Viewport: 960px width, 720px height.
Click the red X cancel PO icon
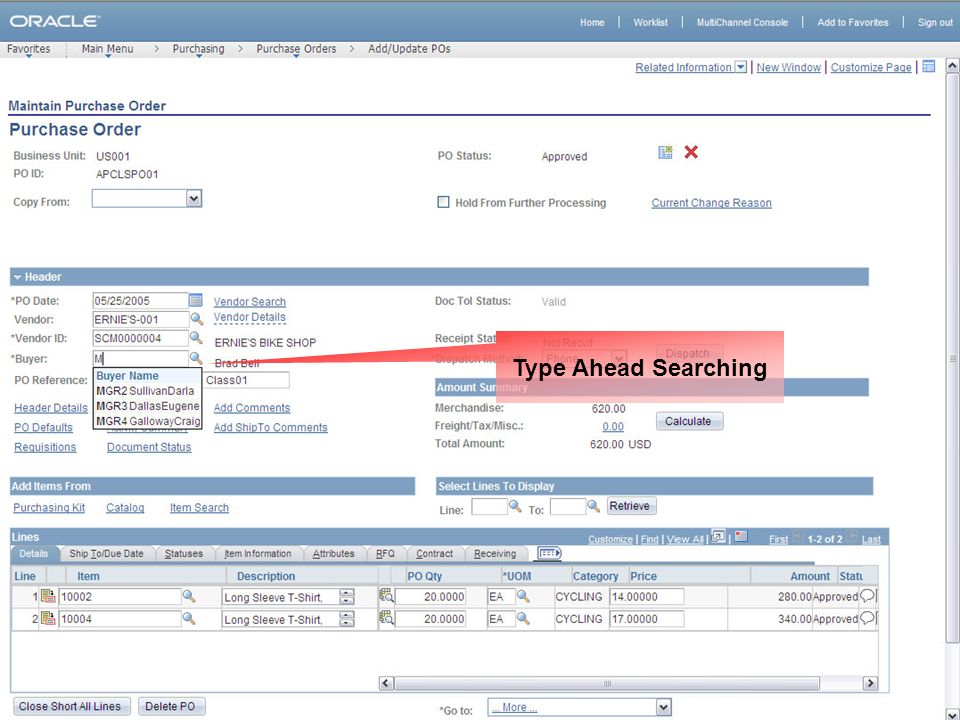tap(691, 152)
